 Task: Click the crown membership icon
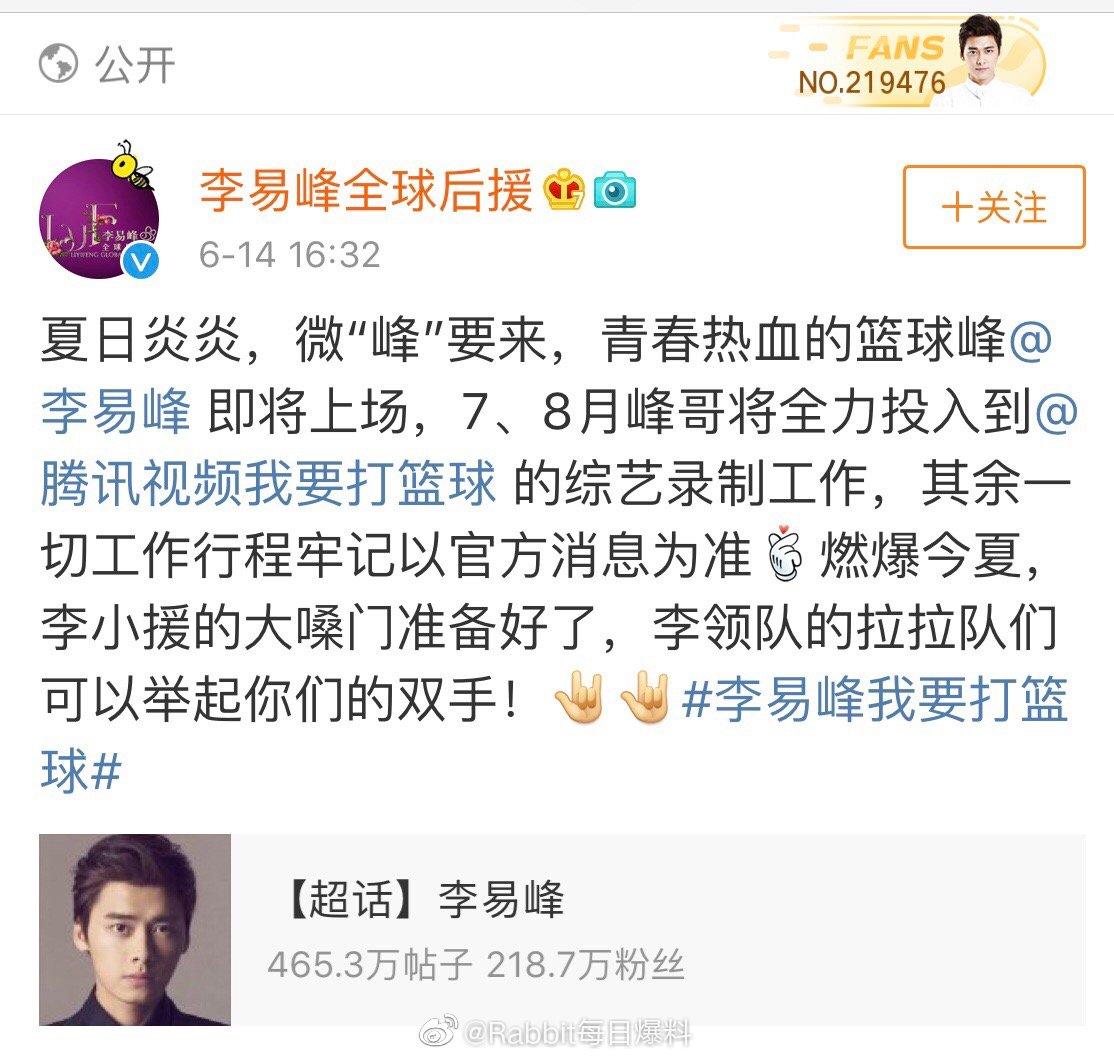coord(564,189)
